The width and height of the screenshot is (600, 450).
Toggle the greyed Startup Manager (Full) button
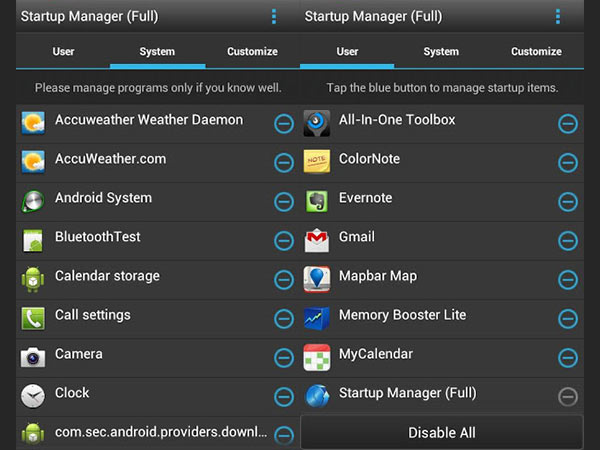click(568, 396)
